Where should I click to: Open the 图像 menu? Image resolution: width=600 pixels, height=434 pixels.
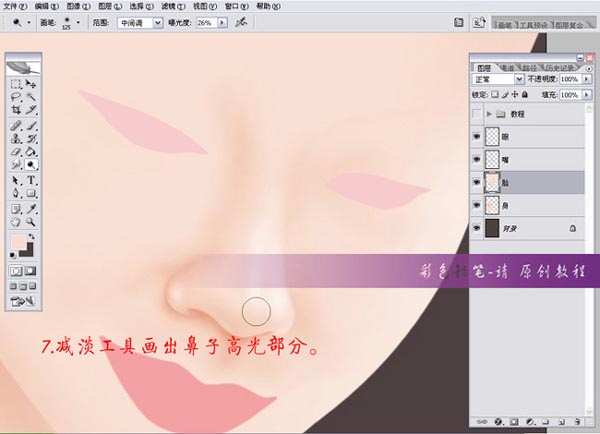click(78, 6)
